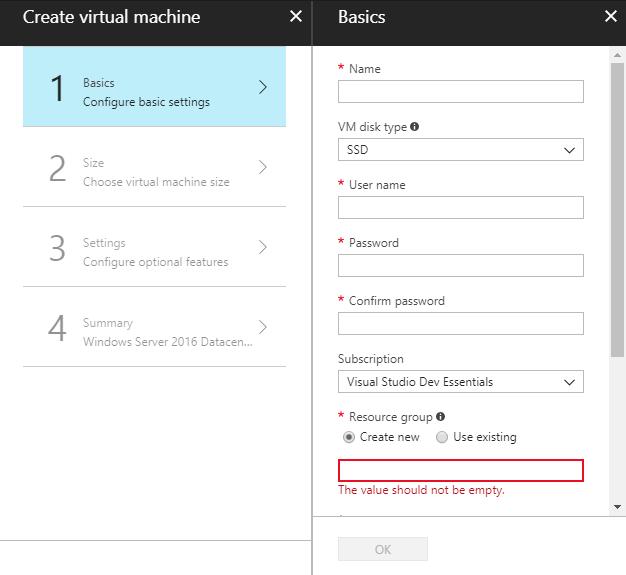Click the Resource group info icon
Viewport: 626px width, 575px height.
click(x=441, y=417)
